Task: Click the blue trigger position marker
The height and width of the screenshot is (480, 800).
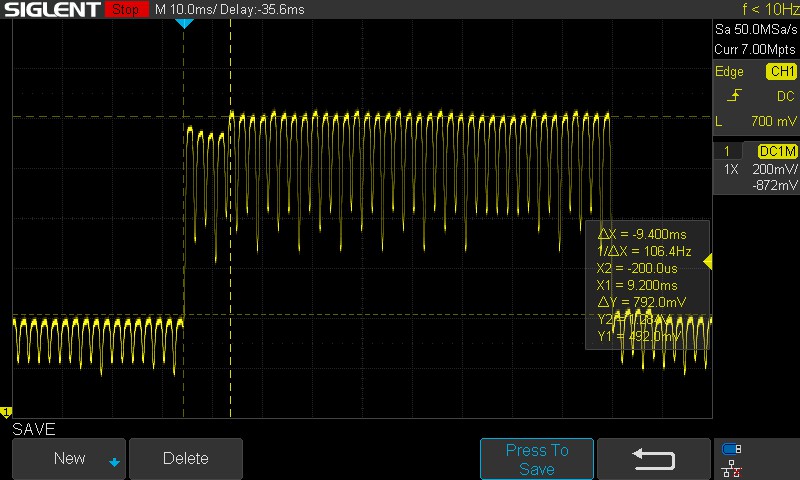Action: click(x=184, y=22)
